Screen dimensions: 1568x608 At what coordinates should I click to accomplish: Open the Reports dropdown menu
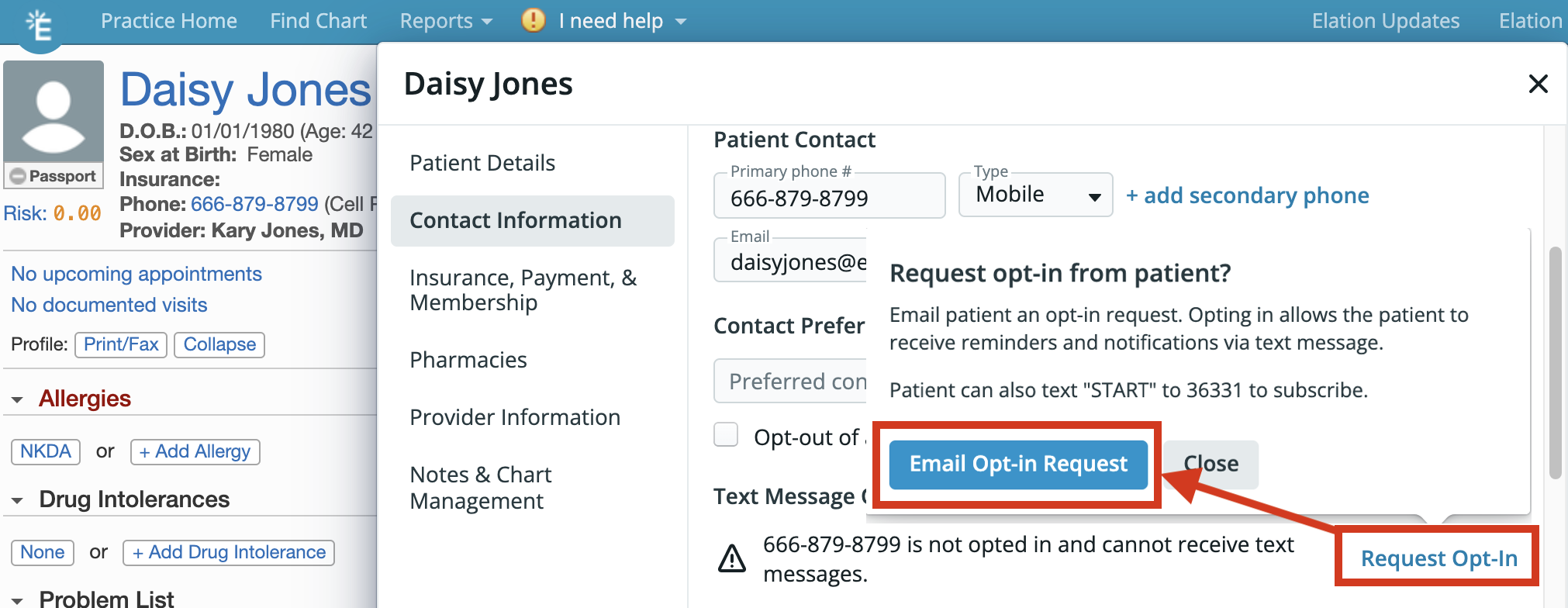coord(446,21)
